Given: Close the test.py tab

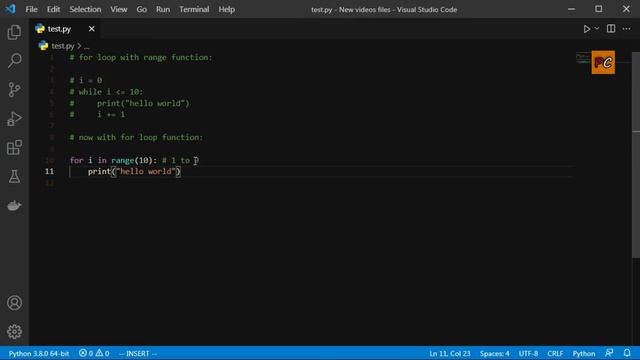Looking at the screenshot, I should click(x=91, y=29).
